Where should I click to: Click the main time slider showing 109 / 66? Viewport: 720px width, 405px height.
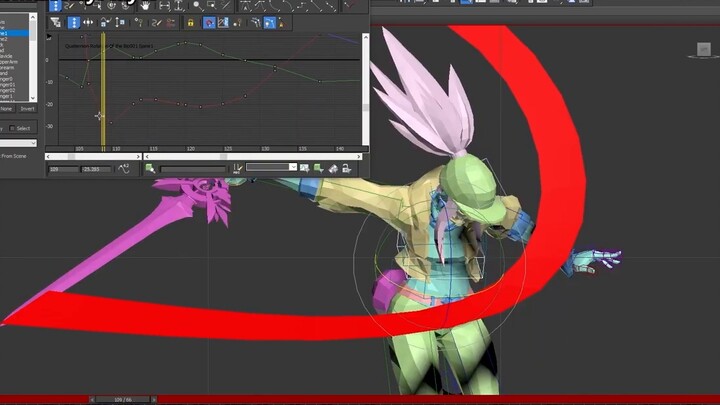point(123,399)
